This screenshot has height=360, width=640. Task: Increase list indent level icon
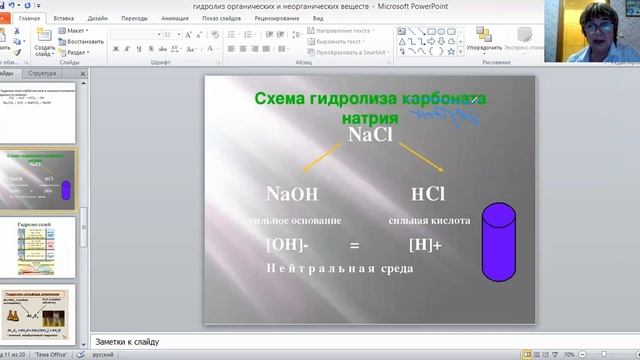click(x=280, y=35)
